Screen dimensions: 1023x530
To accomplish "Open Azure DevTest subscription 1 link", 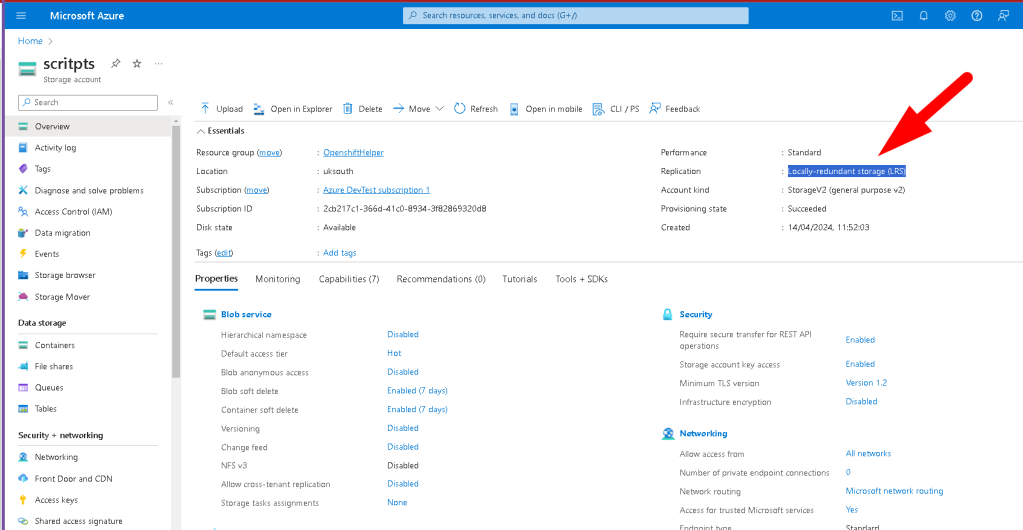I will [376, 190].
